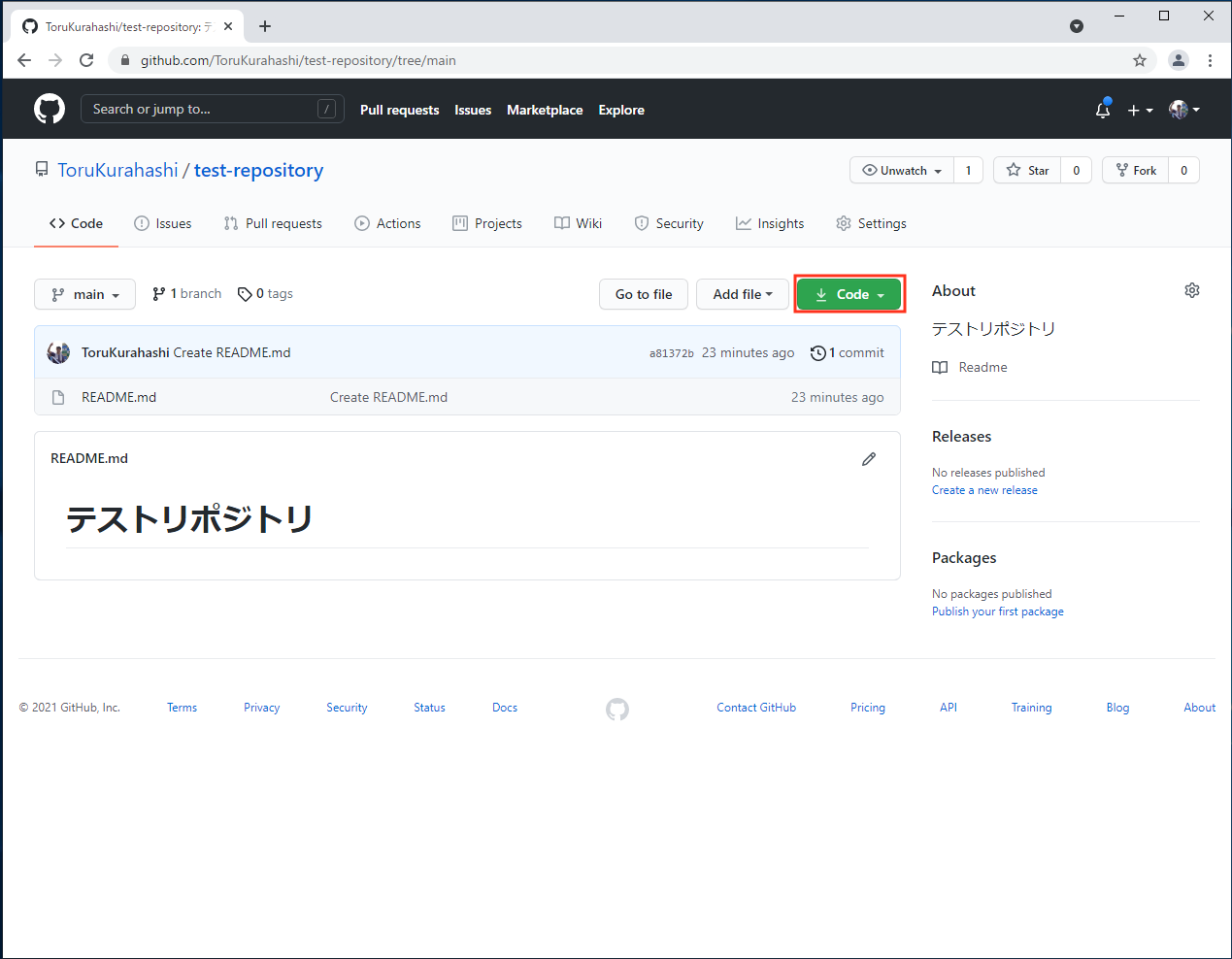
Task: Switch to the Insights tab
Action: point(770,223)
